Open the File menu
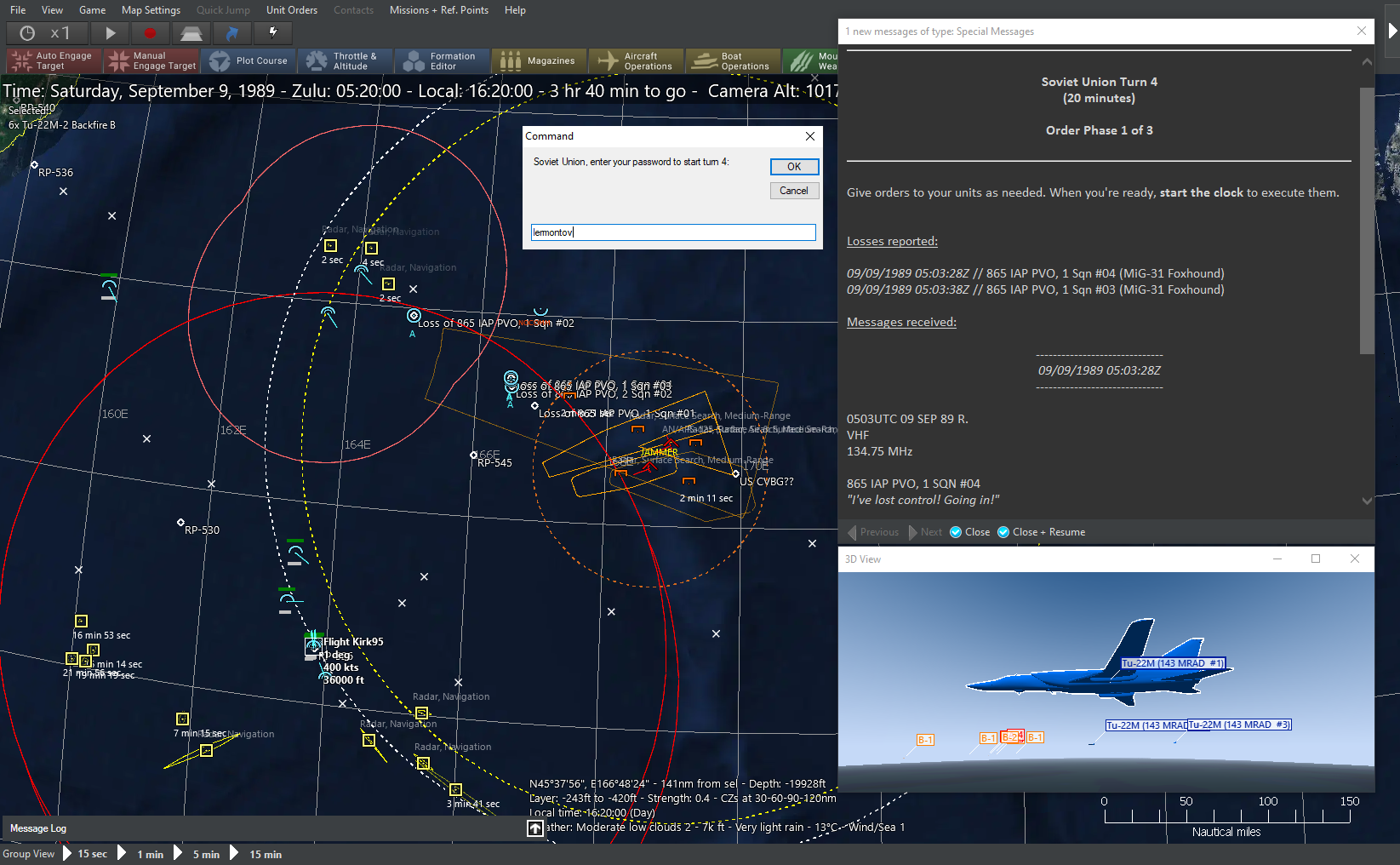 (18, 10)
